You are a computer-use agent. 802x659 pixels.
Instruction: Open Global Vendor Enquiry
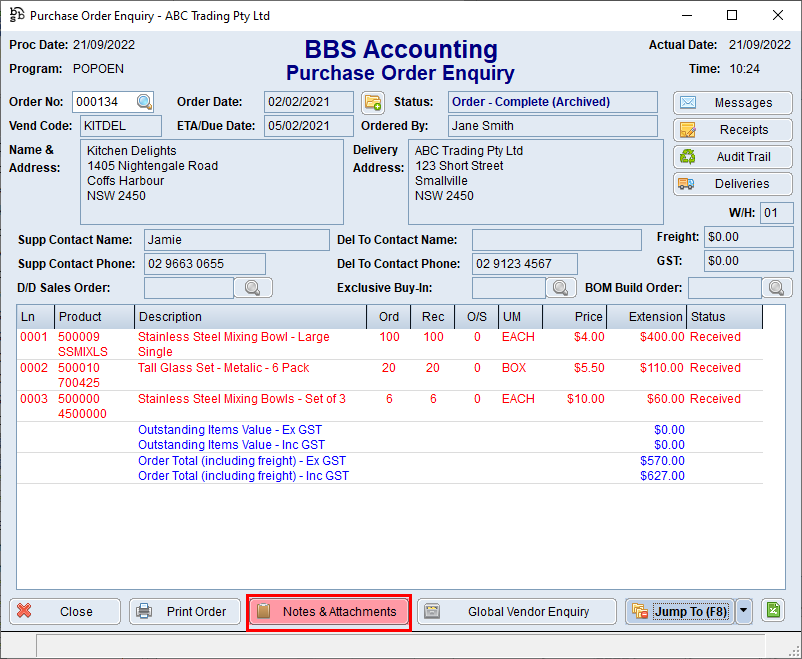516,611
